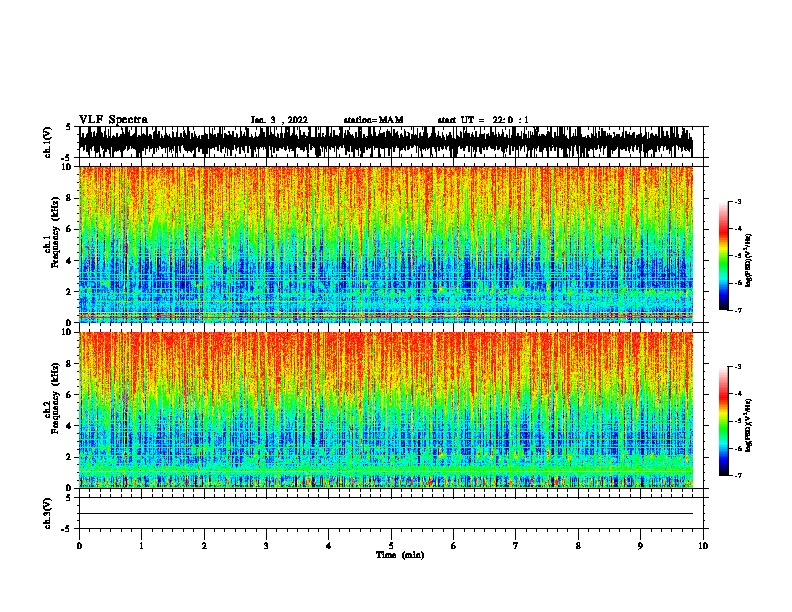Click the ch.2 frequency axis "4" tick label
792x612 pixels.
coord(69,426)
